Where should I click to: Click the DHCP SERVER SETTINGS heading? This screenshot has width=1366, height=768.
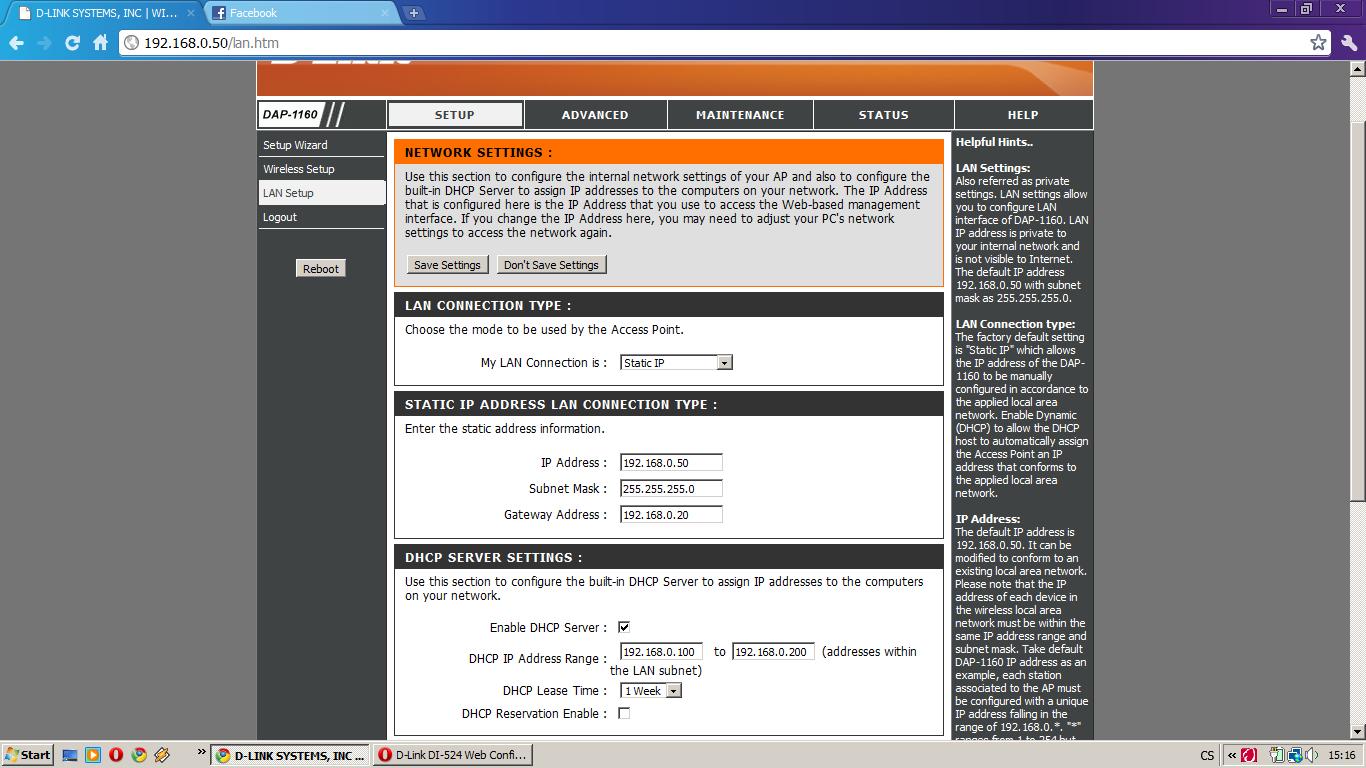(493, 558)
